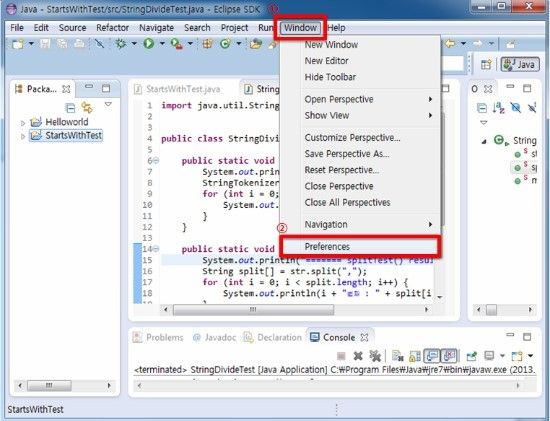Collapse all in the Outline view

coord(482,108)
